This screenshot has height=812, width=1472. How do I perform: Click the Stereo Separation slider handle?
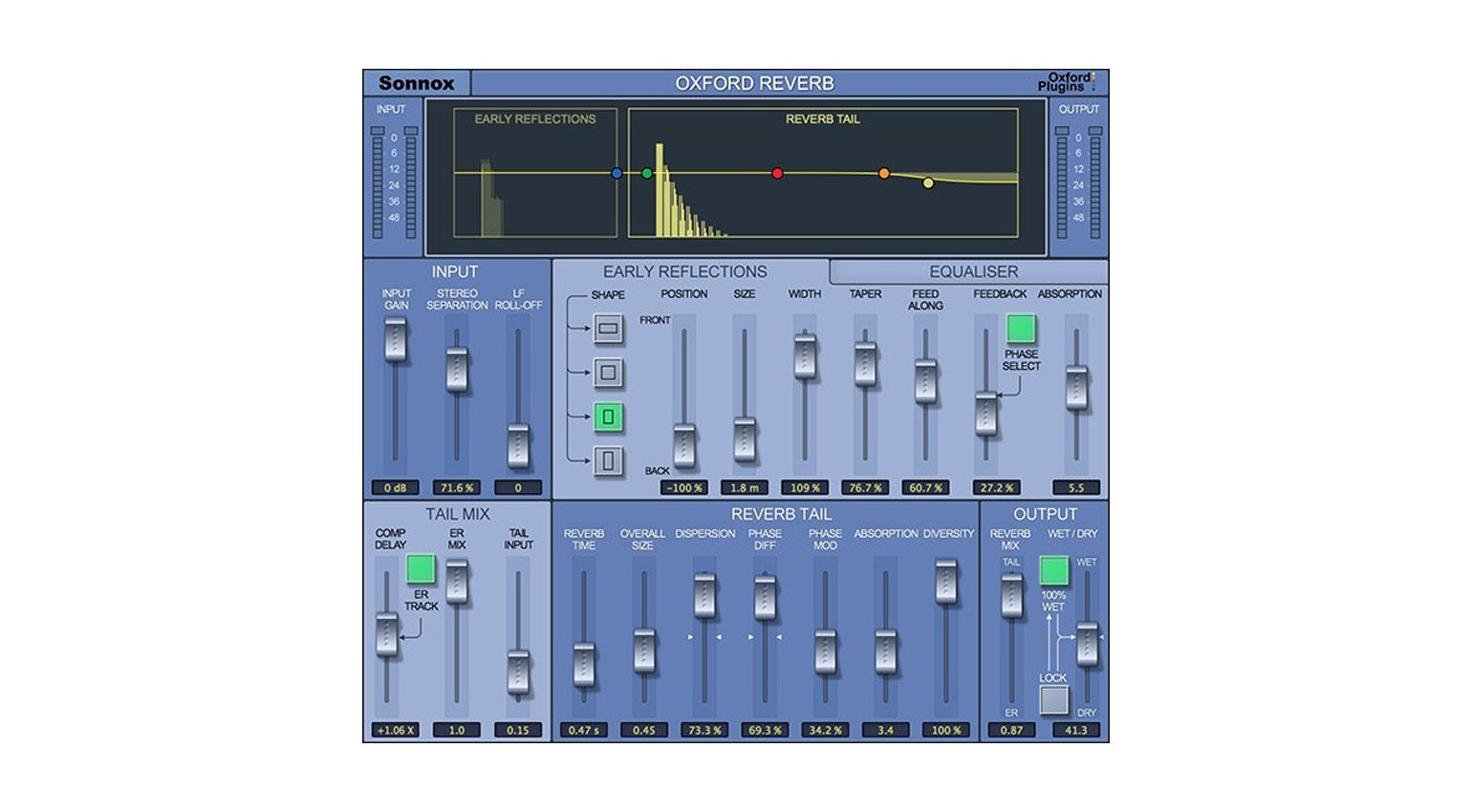457,370
